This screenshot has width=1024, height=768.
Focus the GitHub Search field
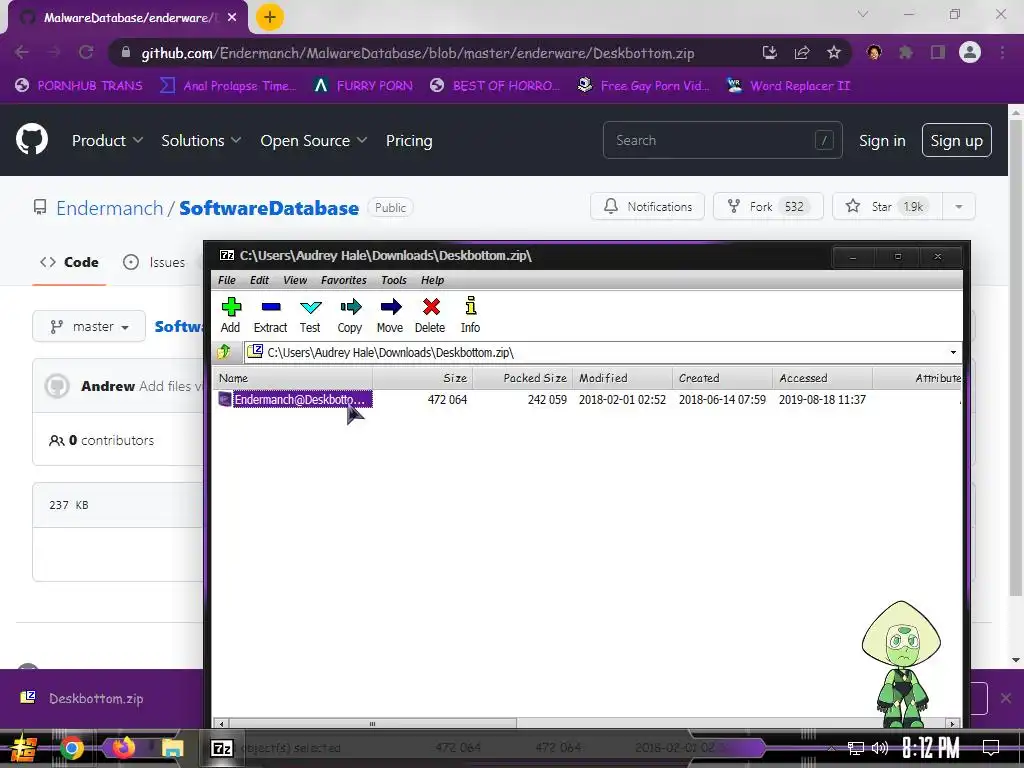pos(722,140)
